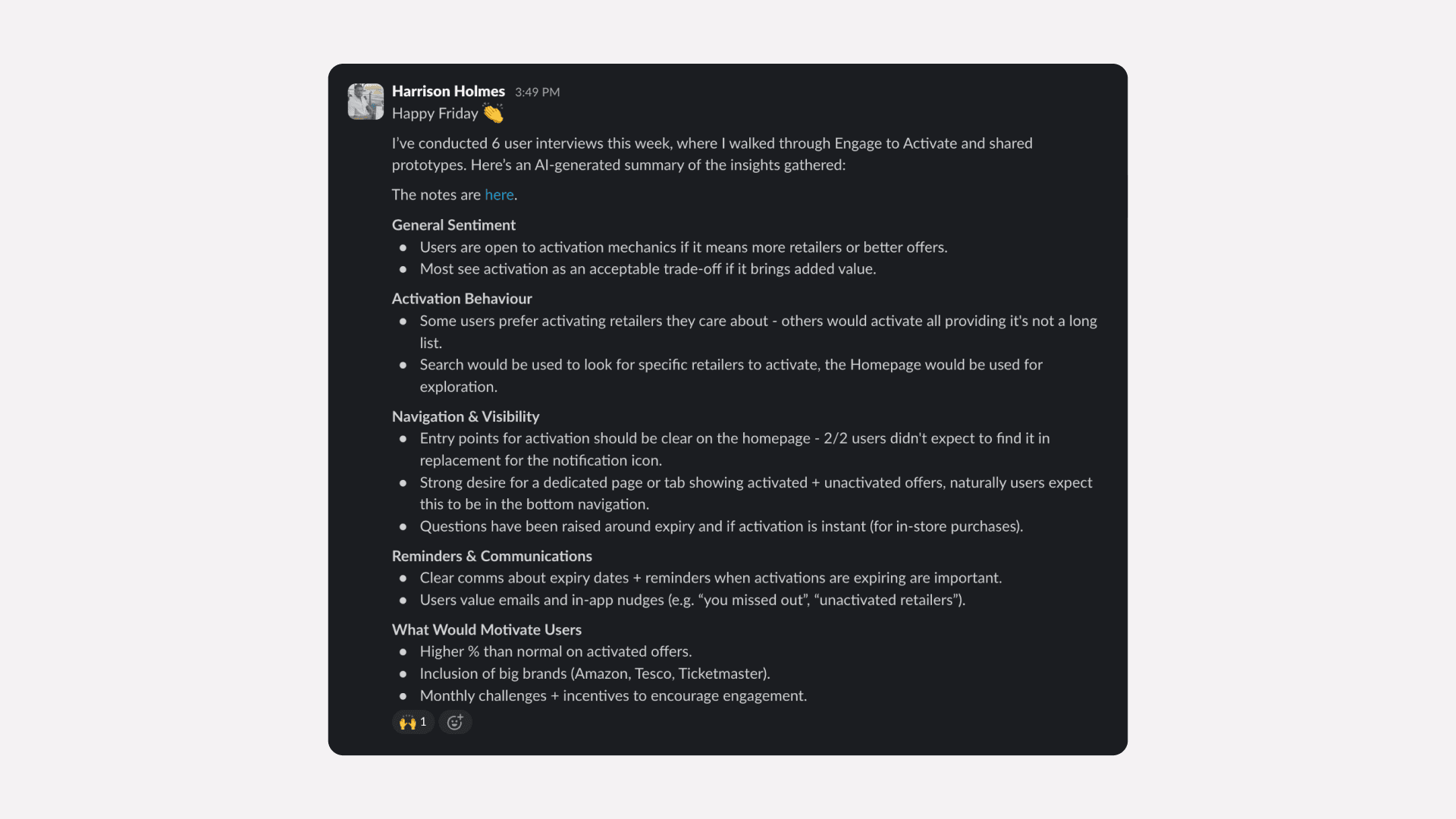Click the bullet before 'Monthly challenges' item
Screen dimensions: 1456x819
click(x=403, y=695)
